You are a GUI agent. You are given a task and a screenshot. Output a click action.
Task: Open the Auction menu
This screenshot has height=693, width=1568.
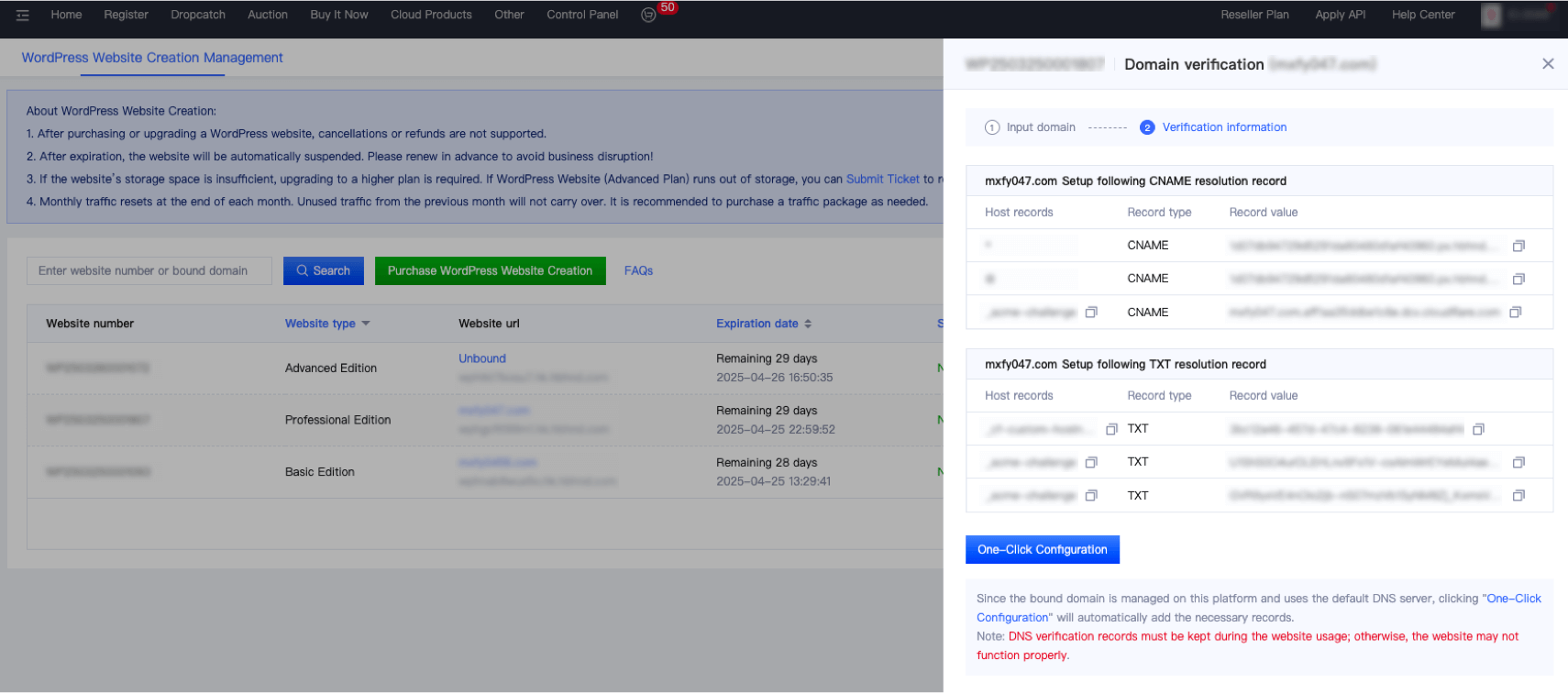coord(268,15)
